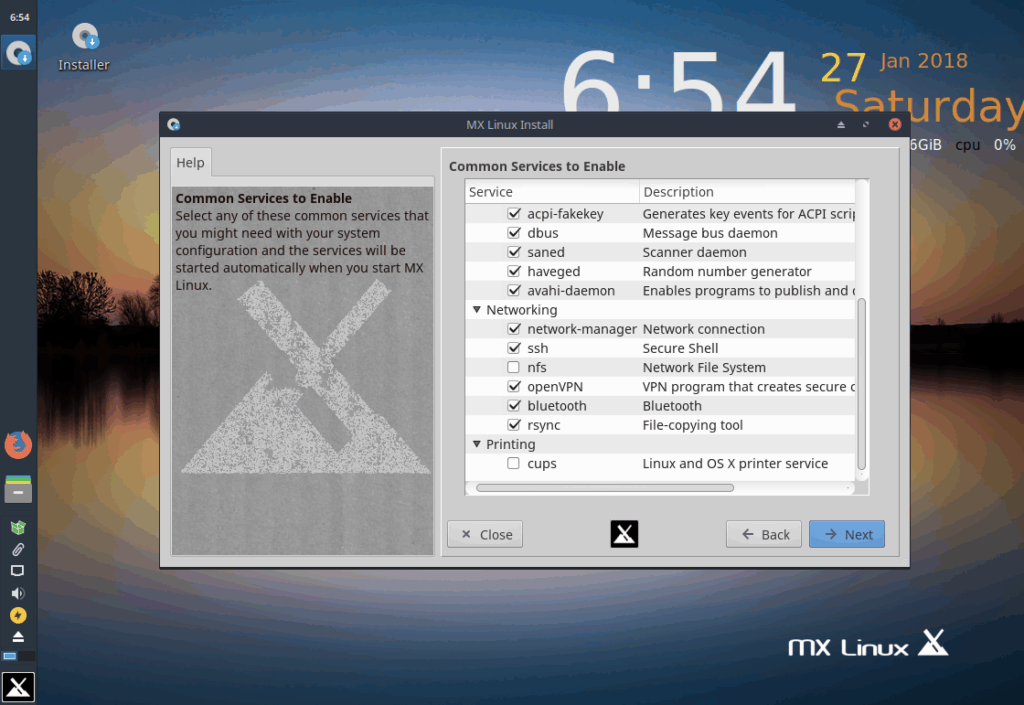This screenshot has height=705, width=1024.
Task: Uncheck the dbus service checkbox
Action: [514, 232]
